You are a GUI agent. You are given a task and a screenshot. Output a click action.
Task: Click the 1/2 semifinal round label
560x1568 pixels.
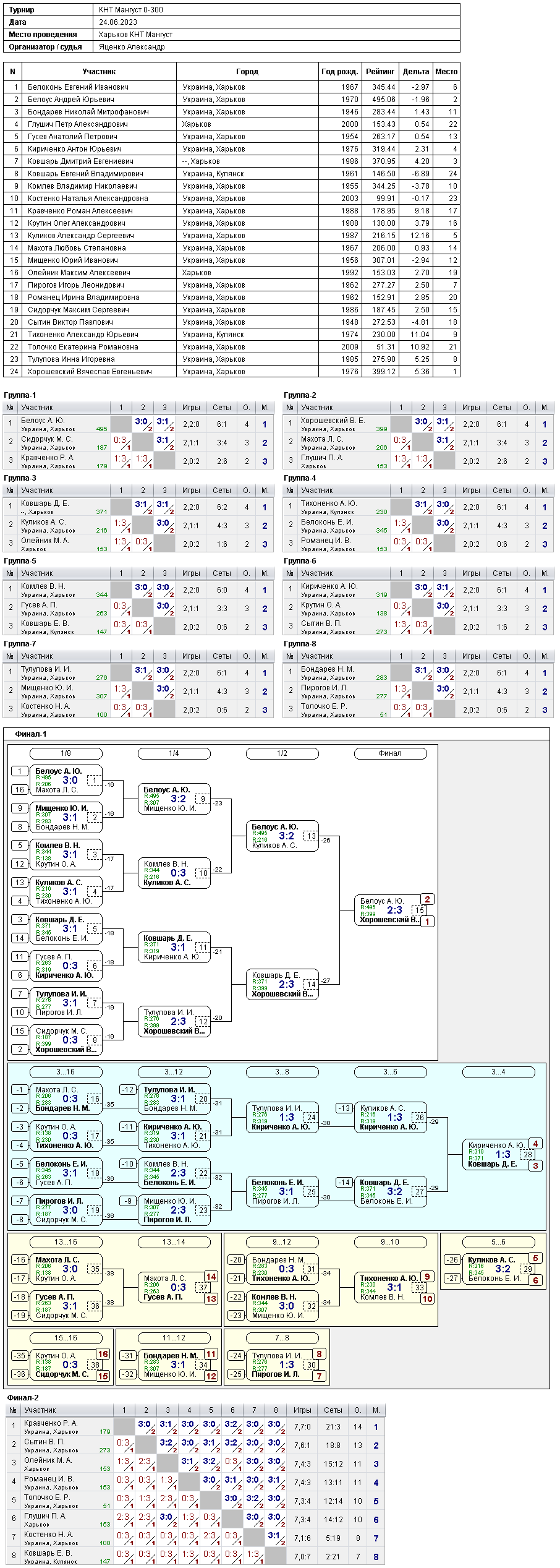tap(282, 753)
